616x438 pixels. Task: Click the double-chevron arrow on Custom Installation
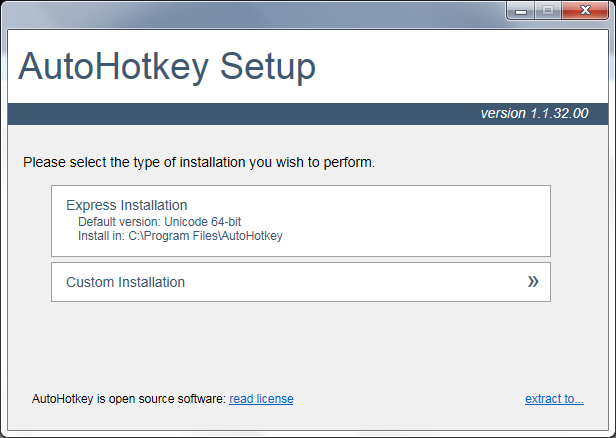pos(533,282)
